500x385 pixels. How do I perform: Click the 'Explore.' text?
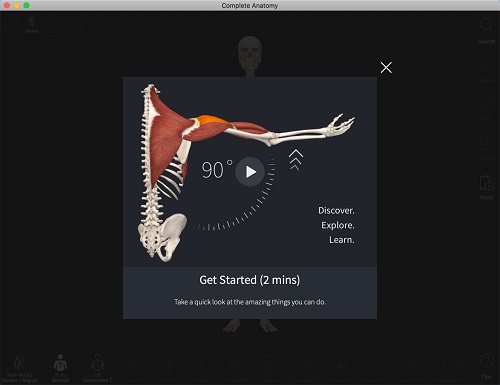click(338, 225)
